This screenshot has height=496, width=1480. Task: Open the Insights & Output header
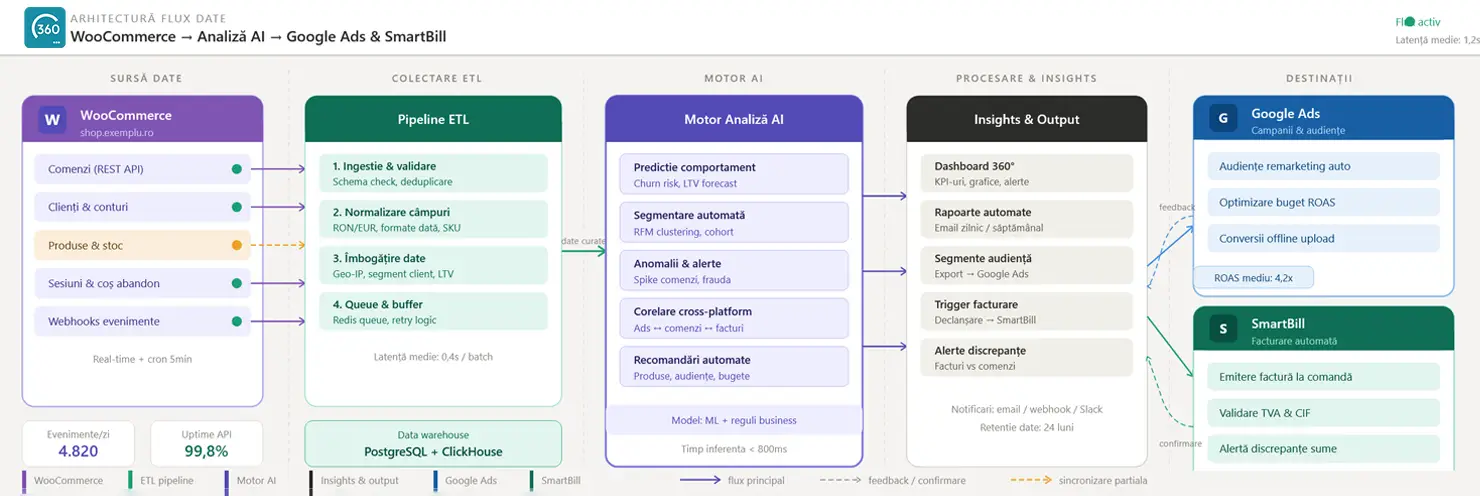(x=1027, y=119)
